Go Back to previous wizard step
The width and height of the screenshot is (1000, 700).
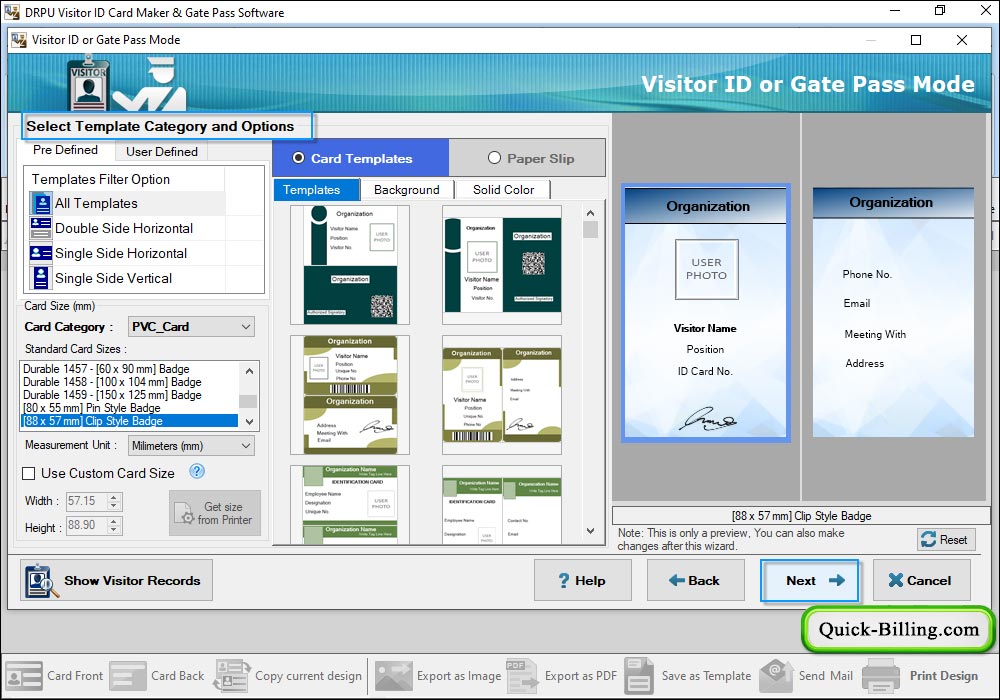point(695,580)
